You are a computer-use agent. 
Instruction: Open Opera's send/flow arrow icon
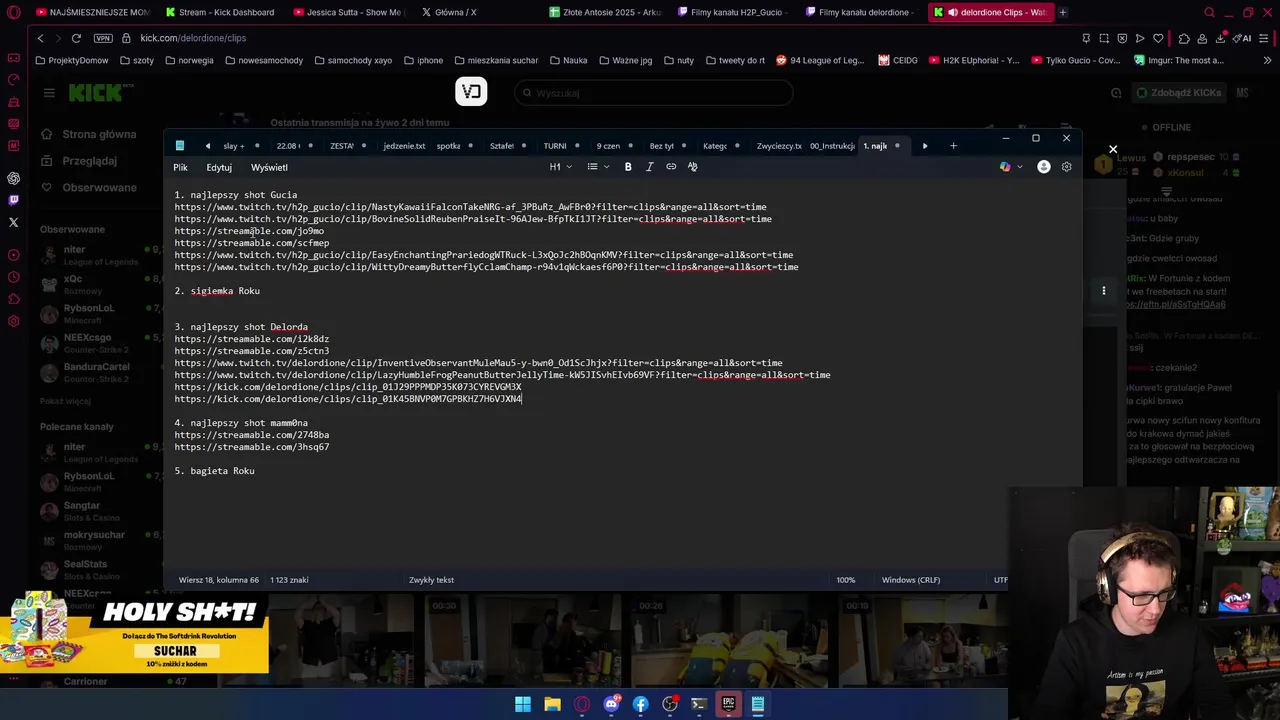[x=1140, y=38]
